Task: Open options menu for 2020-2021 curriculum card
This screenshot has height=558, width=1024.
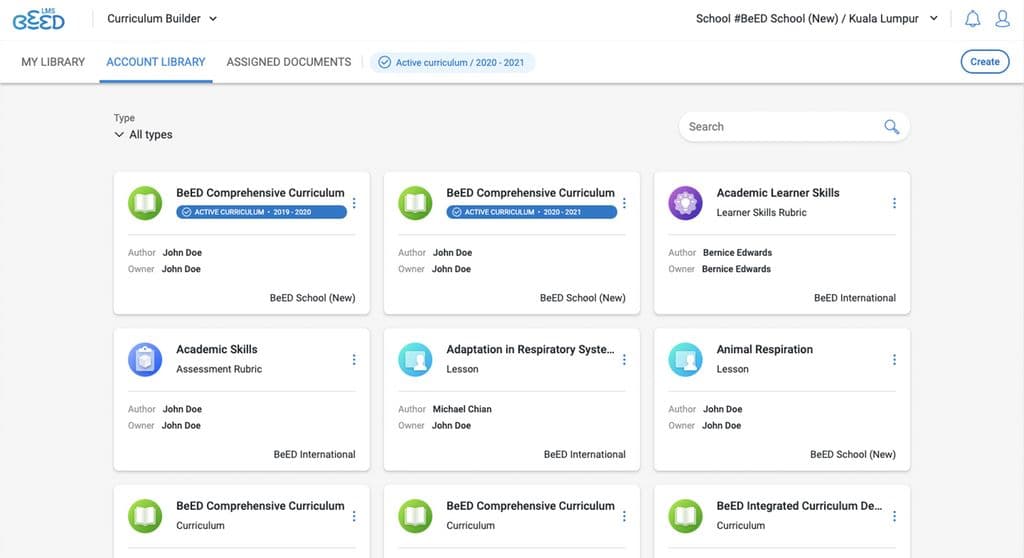Action: click(x=624, y=203)
